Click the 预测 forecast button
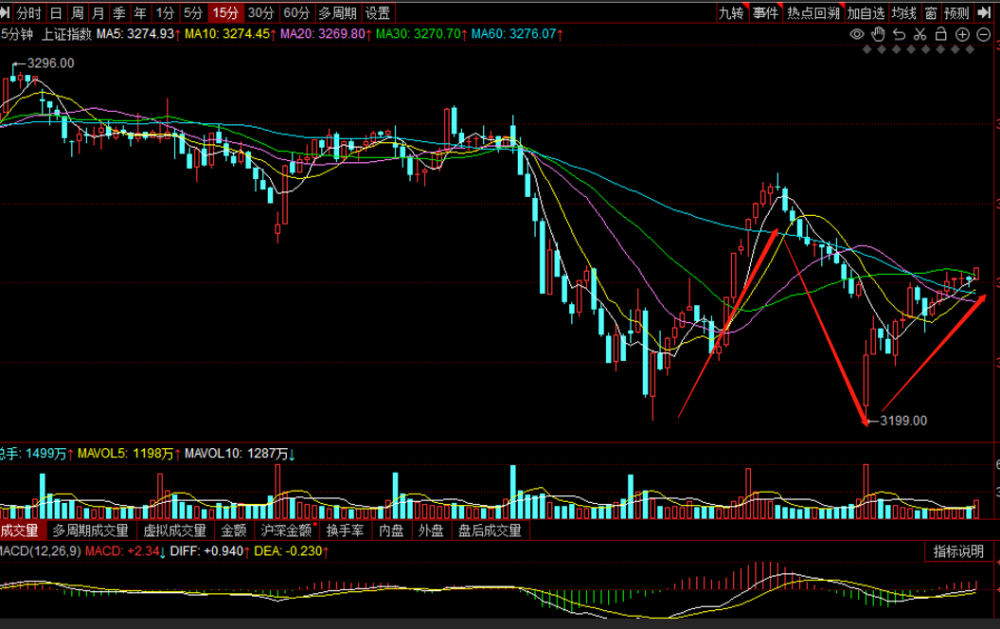 click(x=957, y=13)
